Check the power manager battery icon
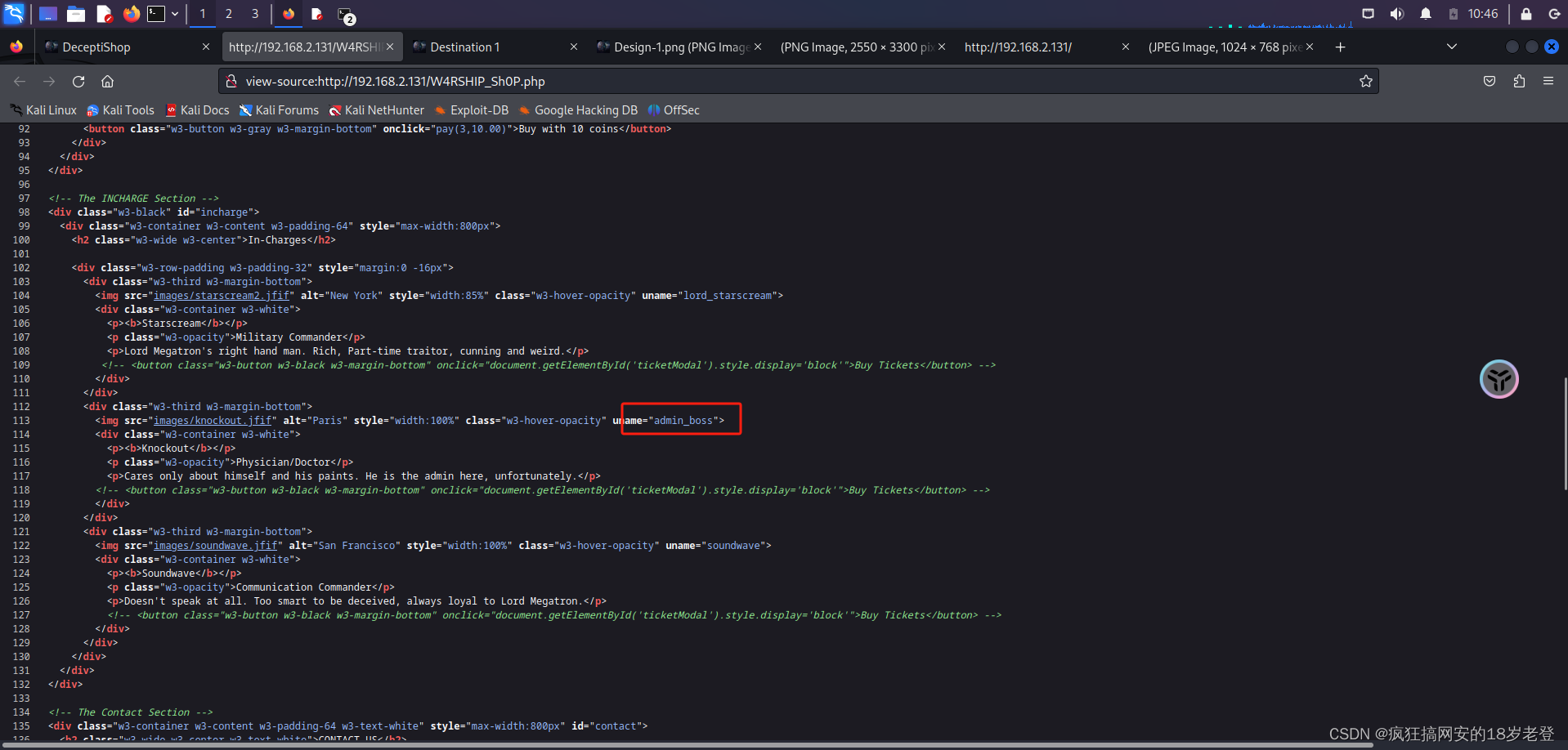The width and height of the screenshot is (1568, 750). click(x=1453, y=14)
